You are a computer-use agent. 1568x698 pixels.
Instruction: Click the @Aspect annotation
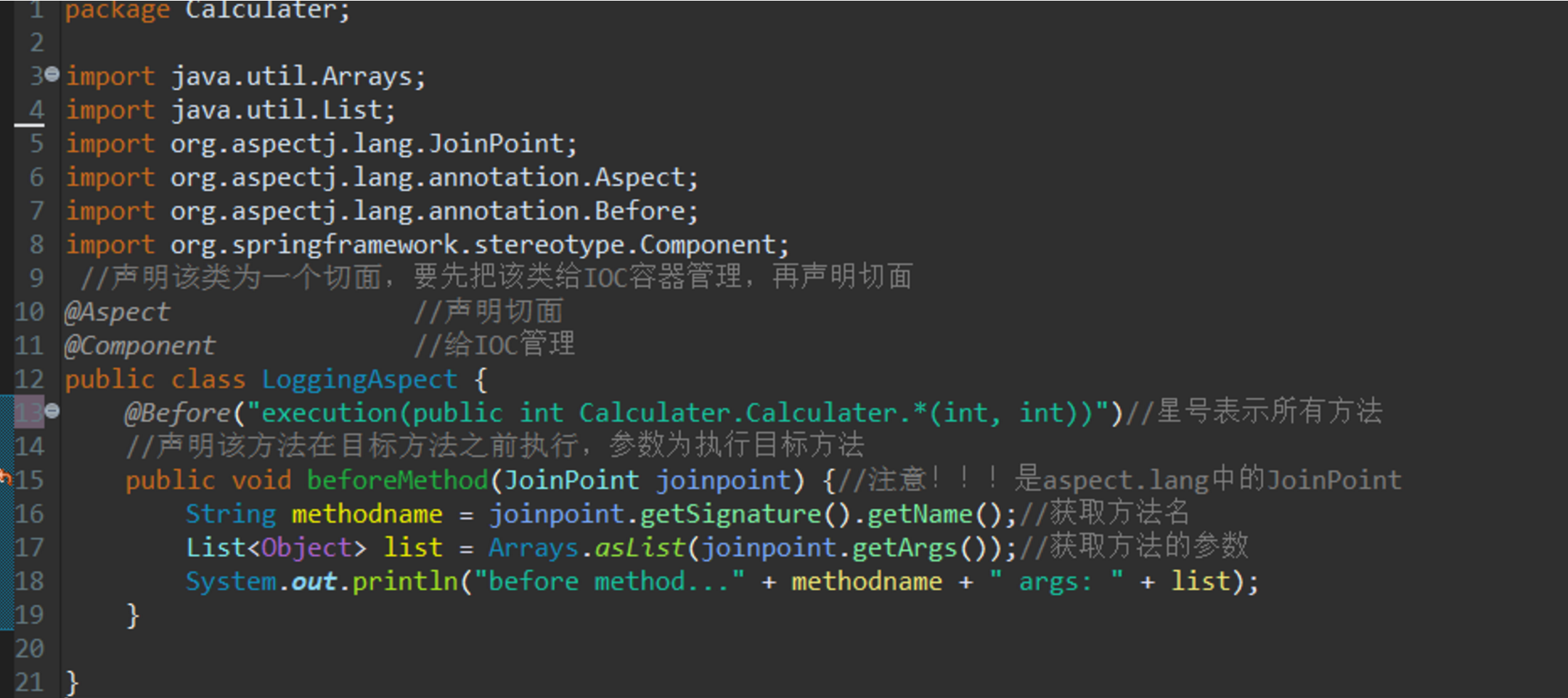point(117,312)
